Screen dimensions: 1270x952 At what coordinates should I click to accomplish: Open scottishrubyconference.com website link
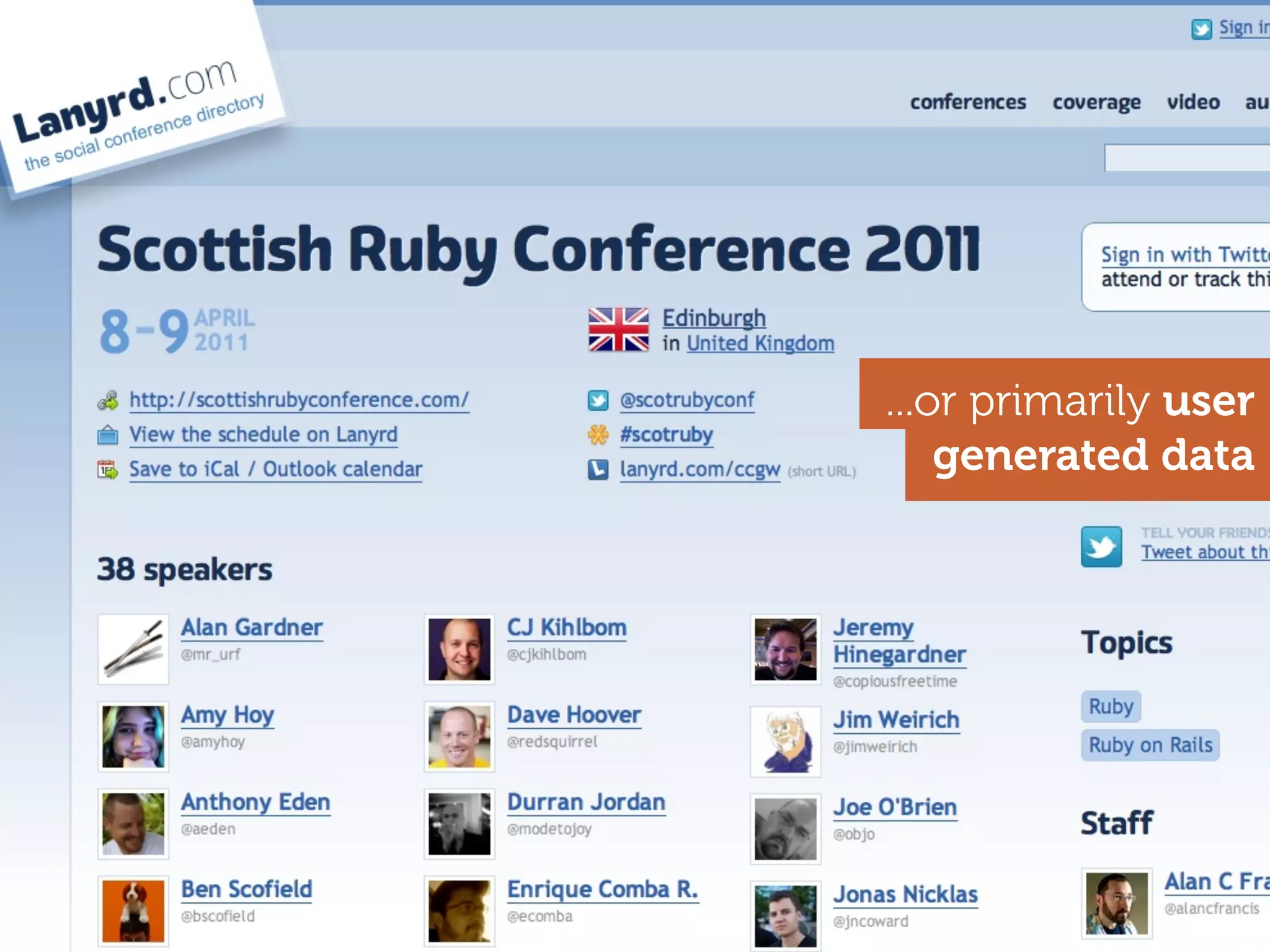[299, 400]
